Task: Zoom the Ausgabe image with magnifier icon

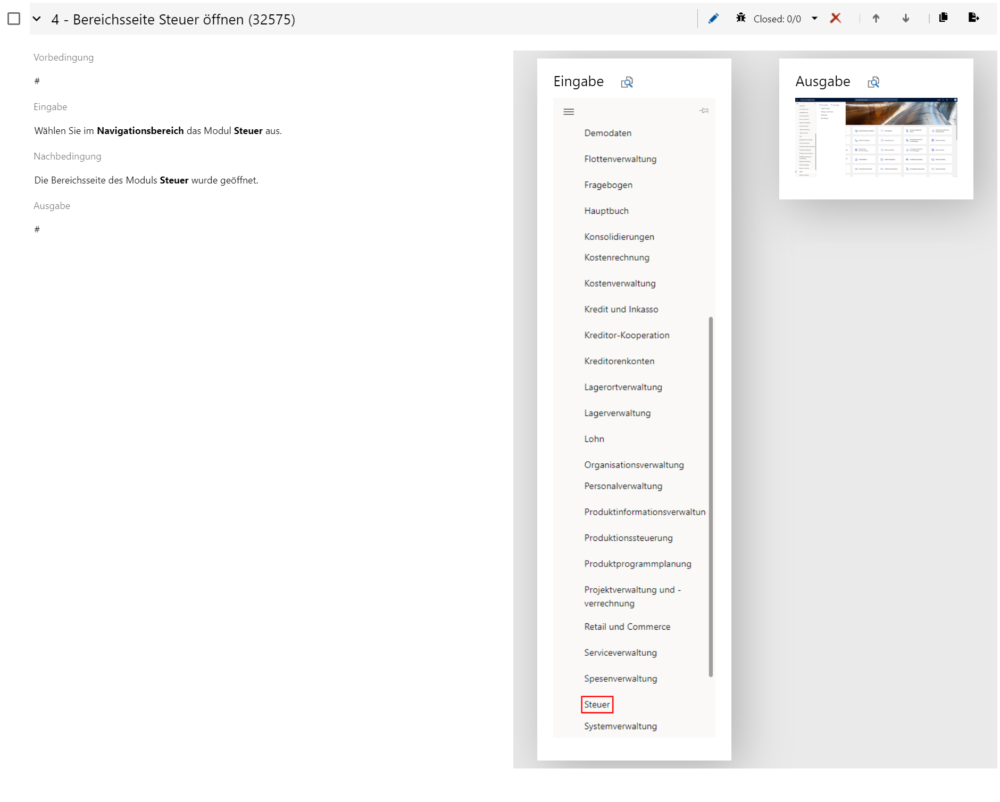Action: coord(873,82)
